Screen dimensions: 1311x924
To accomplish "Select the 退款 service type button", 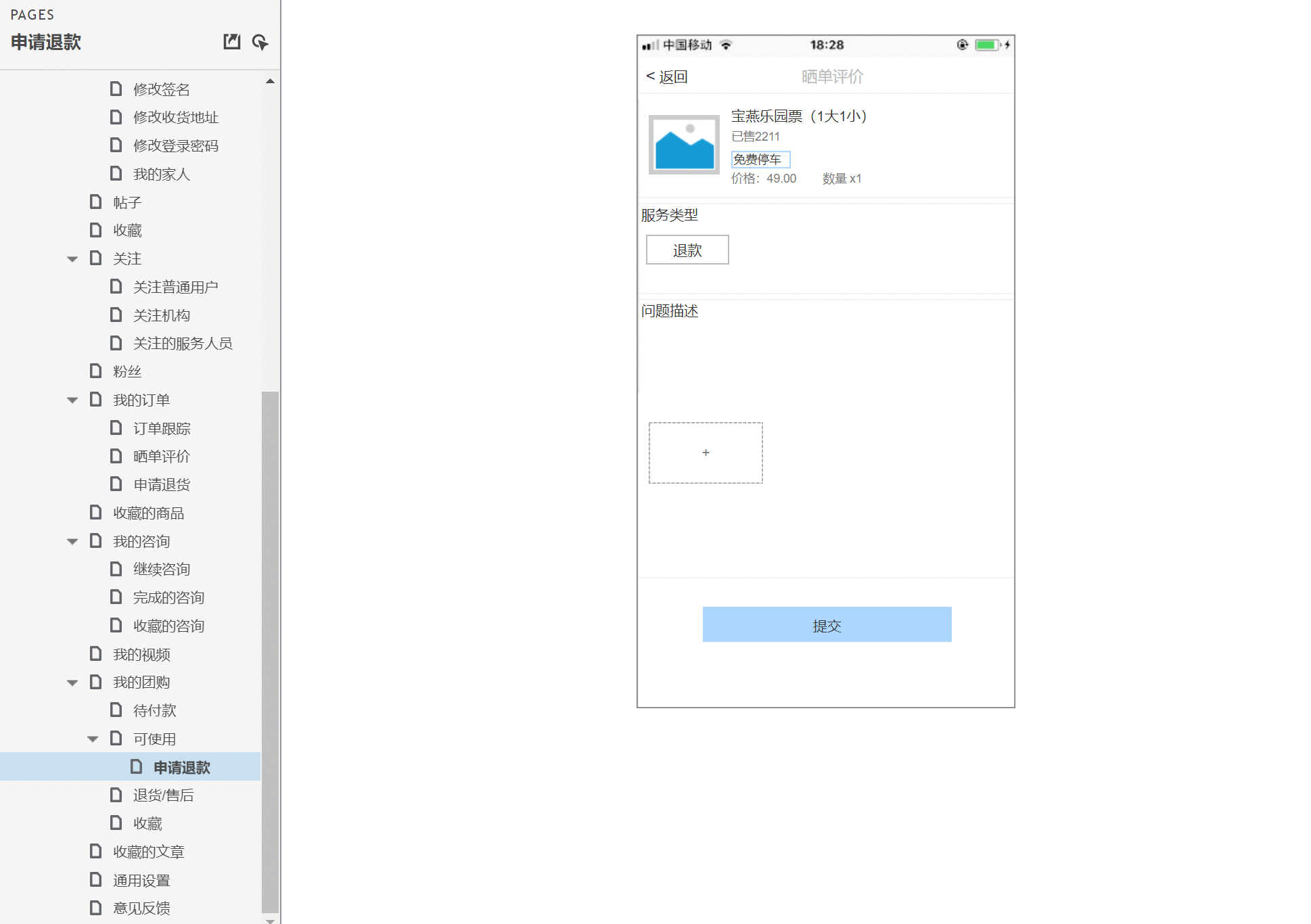I will click(687, 250).
